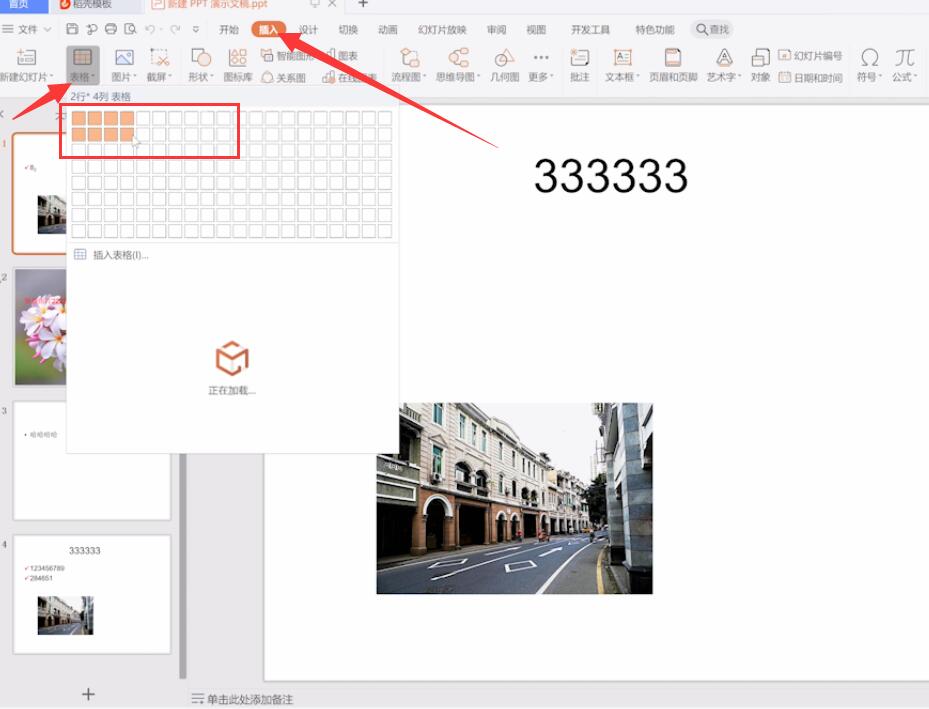The width and height of the screenshot is (929, 709).
Task: Click the Save icon in quick toolbar
Action: tap(72, 29)
